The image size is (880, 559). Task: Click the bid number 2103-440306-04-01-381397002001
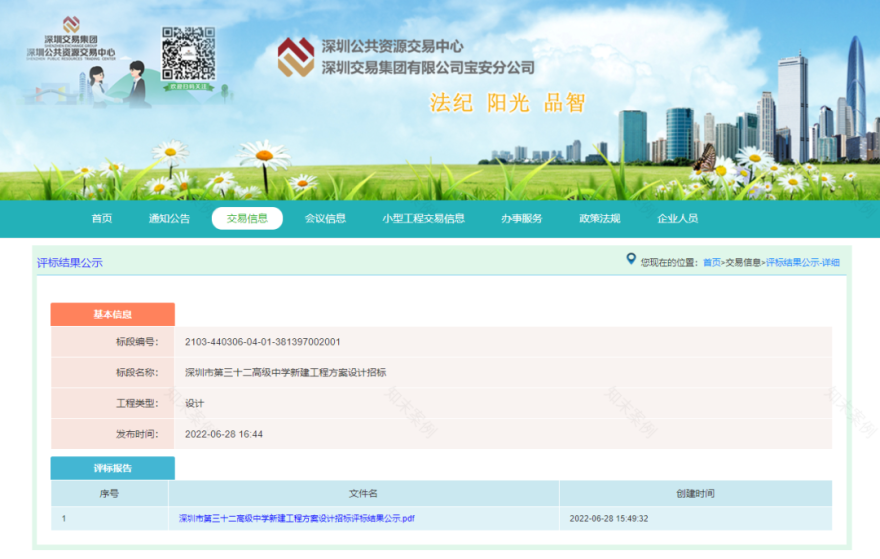(263, 342)
